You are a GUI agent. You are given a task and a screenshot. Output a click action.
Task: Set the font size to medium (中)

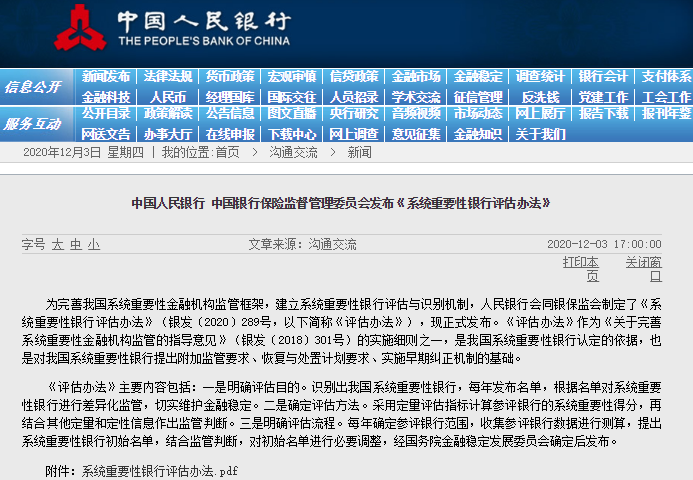point(76,244)
